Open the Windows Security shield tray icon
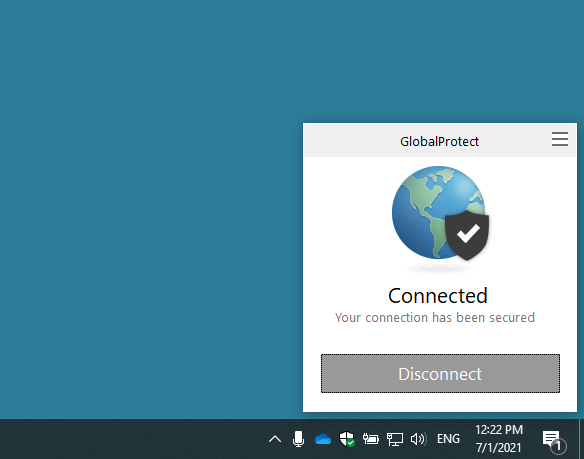This screenshot has width=584, height=459. 347,439
